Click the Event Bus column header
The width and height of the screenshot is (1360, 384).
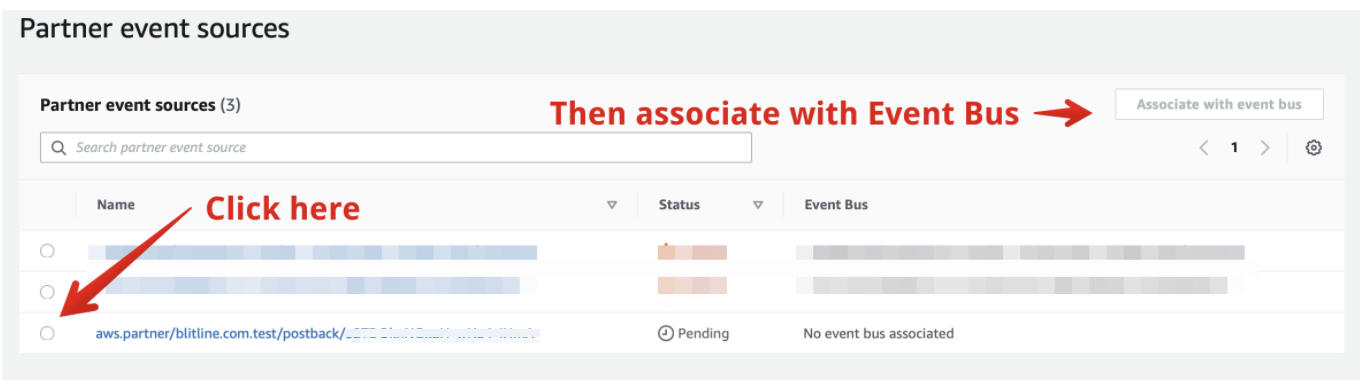(836, 205)
